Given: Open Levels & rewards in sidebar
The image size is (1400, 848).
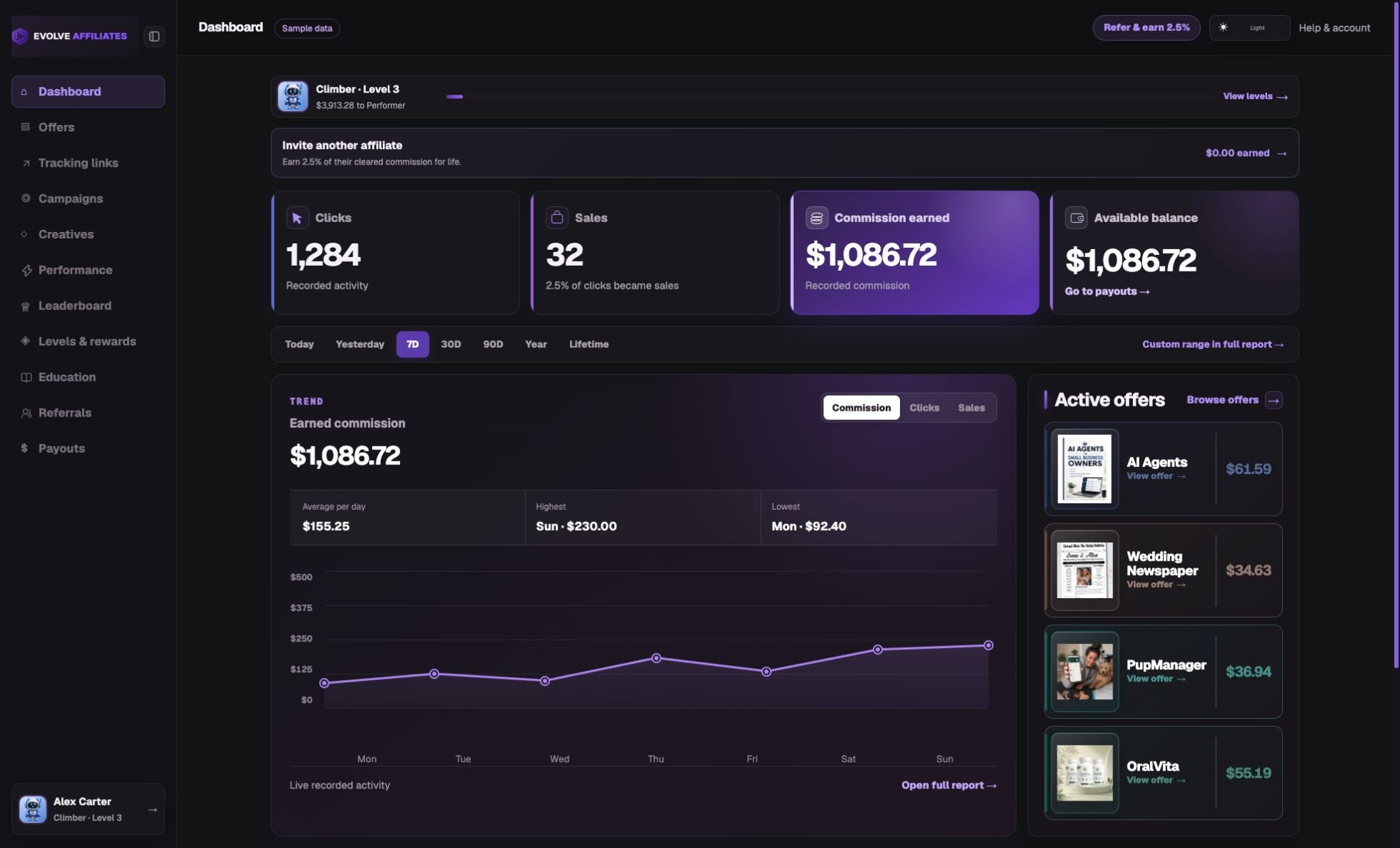Looking at the screenshot, I should click(x=88, y=341).
